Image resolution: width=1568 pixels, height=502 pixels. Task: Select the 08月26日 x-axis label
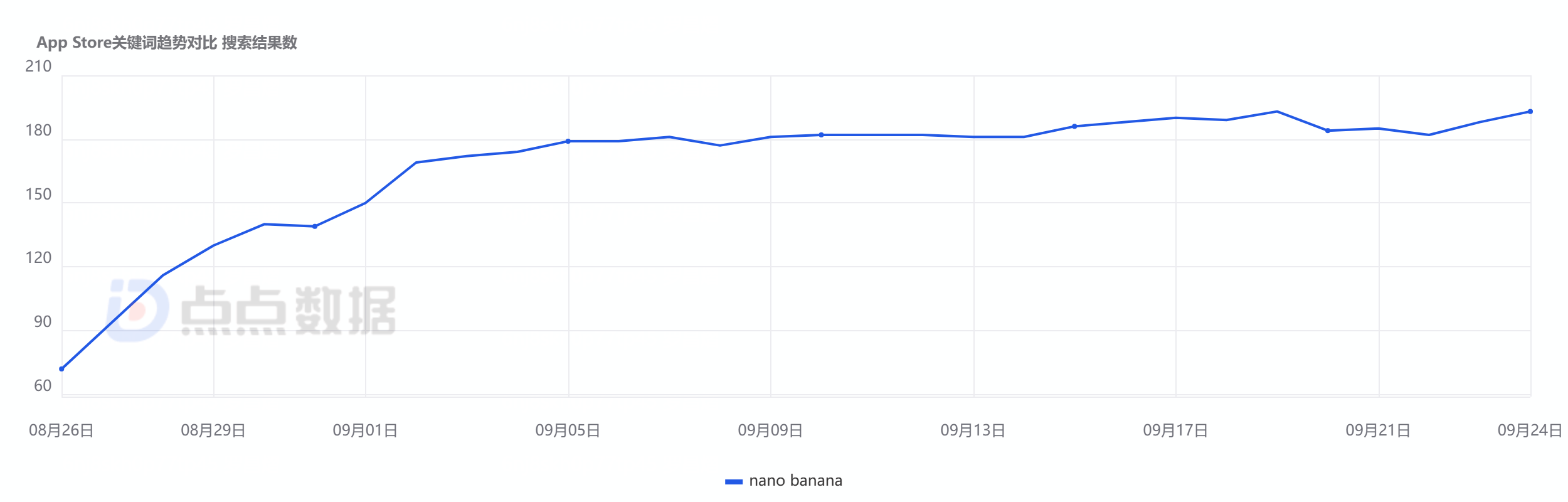61,430
